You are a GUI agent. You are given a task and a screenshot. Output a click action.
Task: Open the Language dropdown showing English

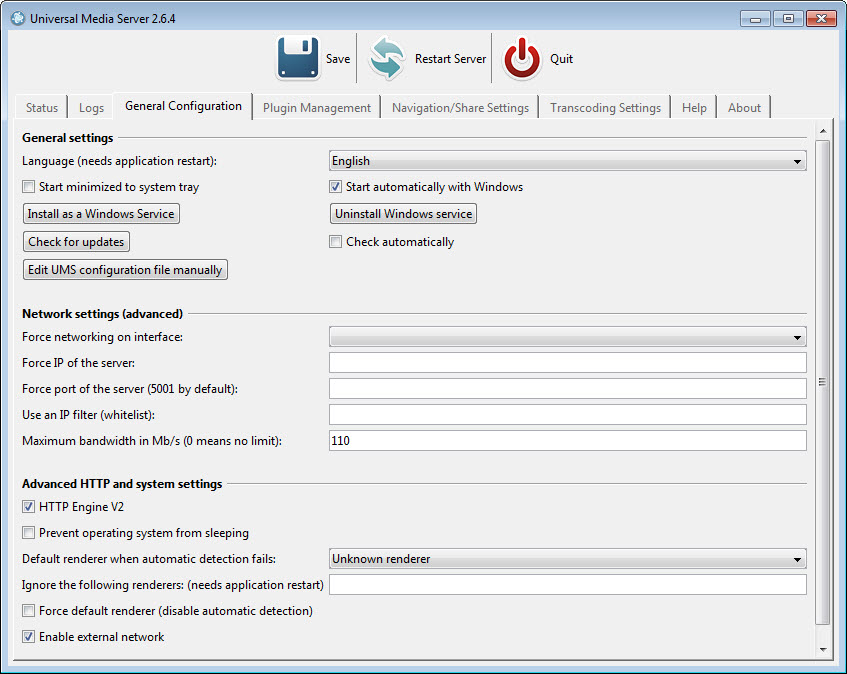click(568, 161)
